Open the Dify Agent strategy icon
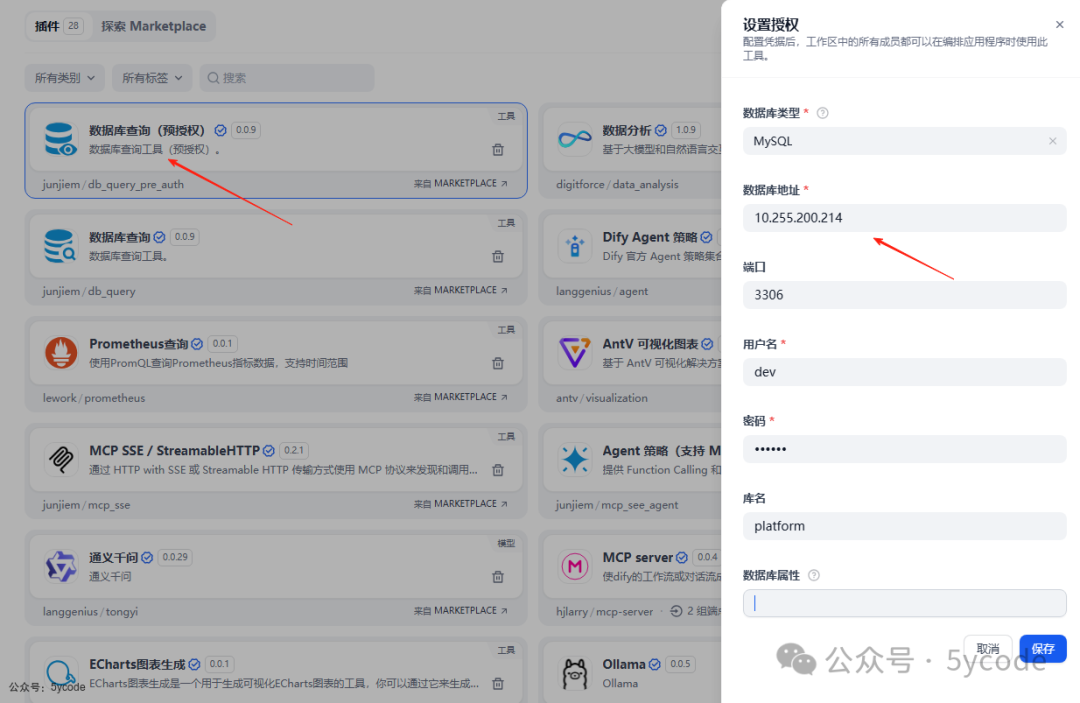 [x=574, y=246]
